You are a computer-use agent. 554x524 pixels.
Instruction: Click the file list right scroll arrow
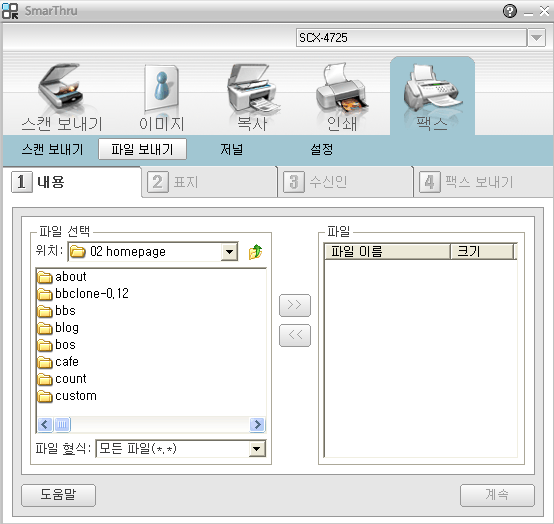pos(257,424)
